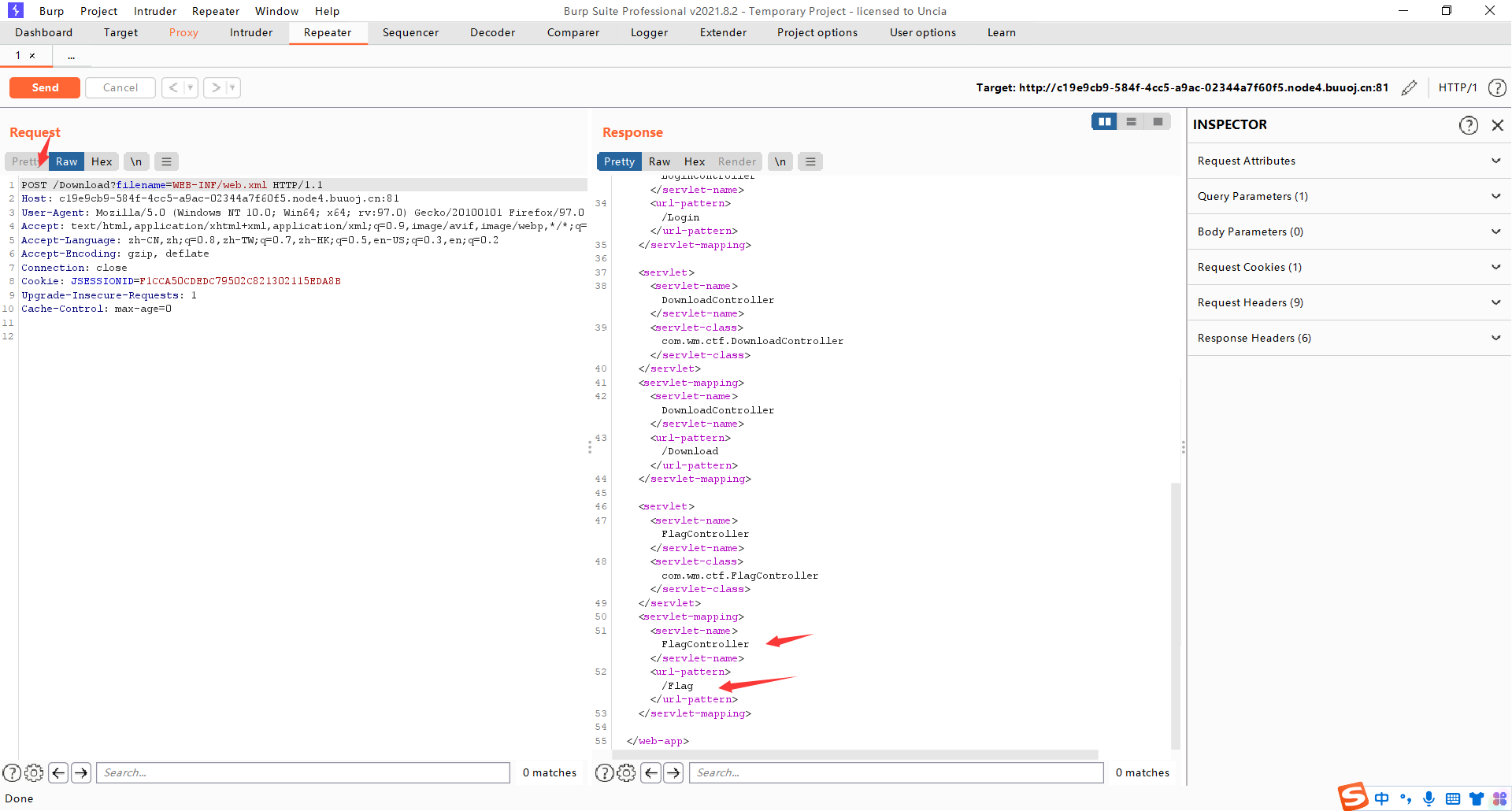Click microphone voice input tray icon
This screenshot has width=1512, height=811.
pos(1429,798)
